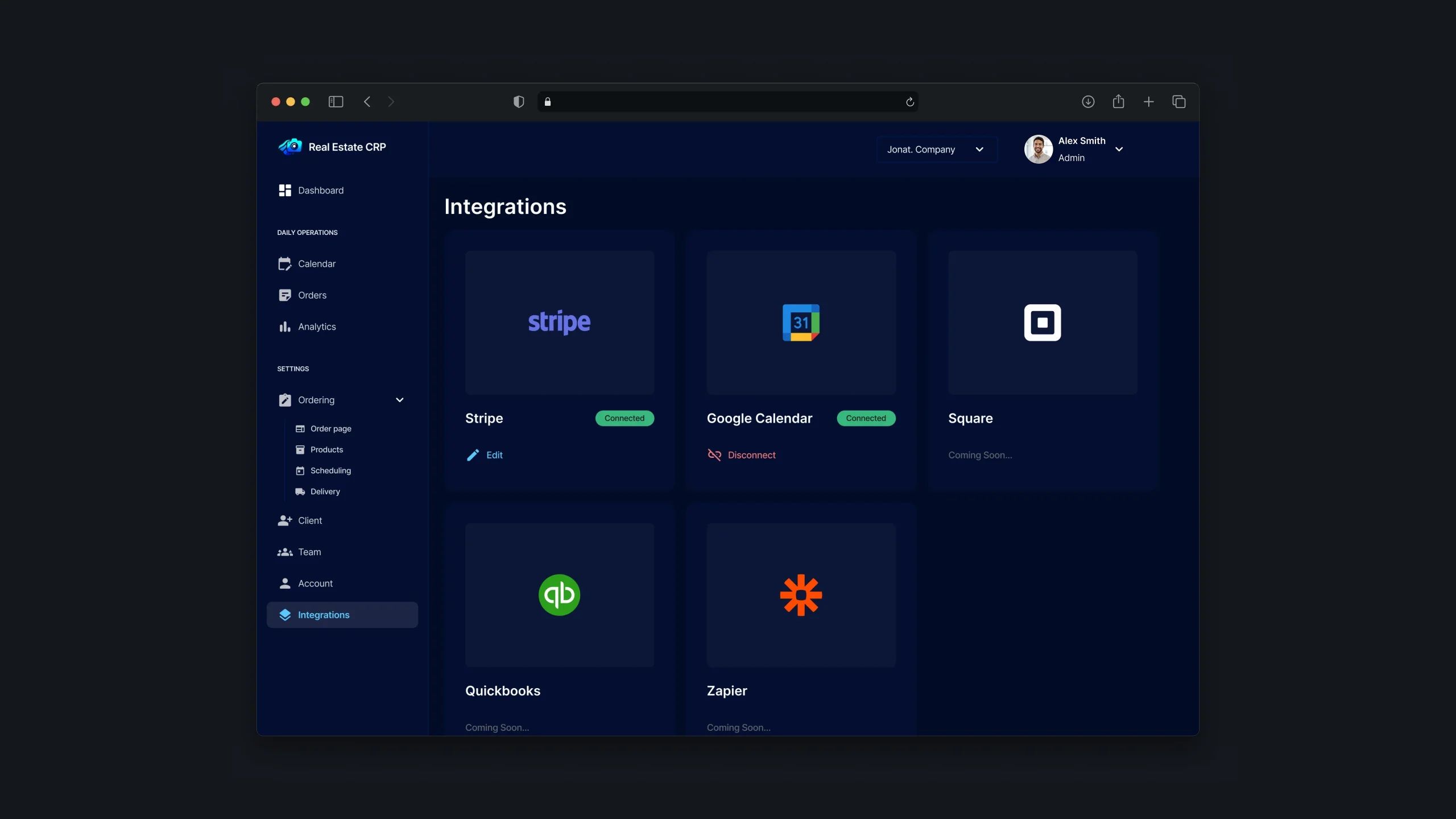Click the Client add-person icon

285,520
